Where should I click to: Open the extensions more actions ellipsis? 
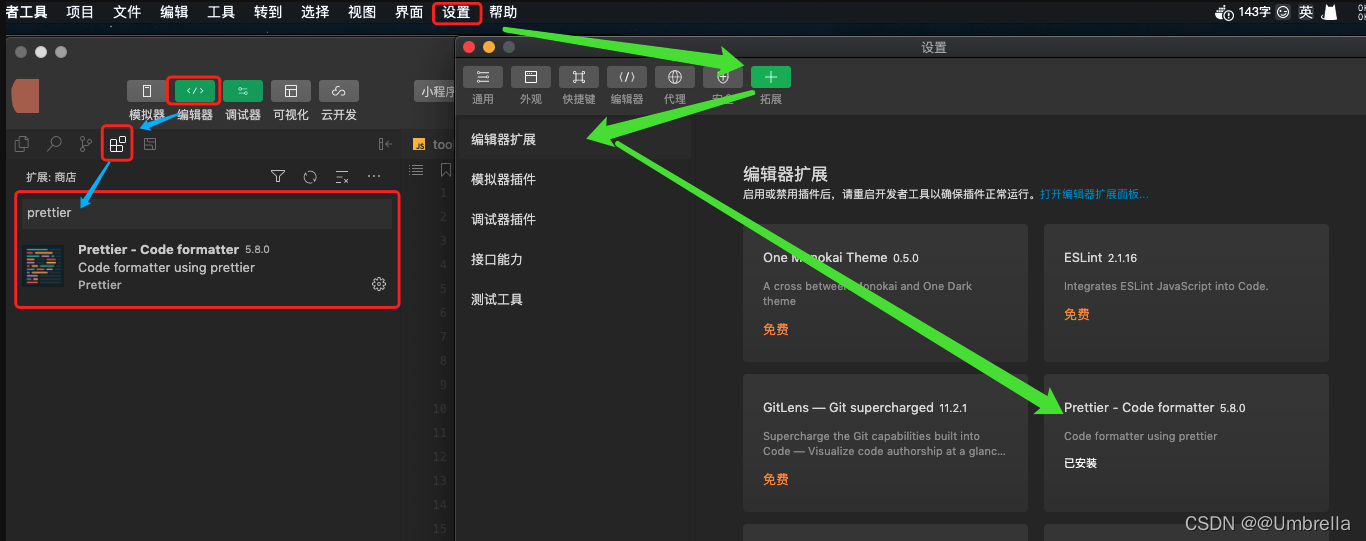click(x=374, y=176)
